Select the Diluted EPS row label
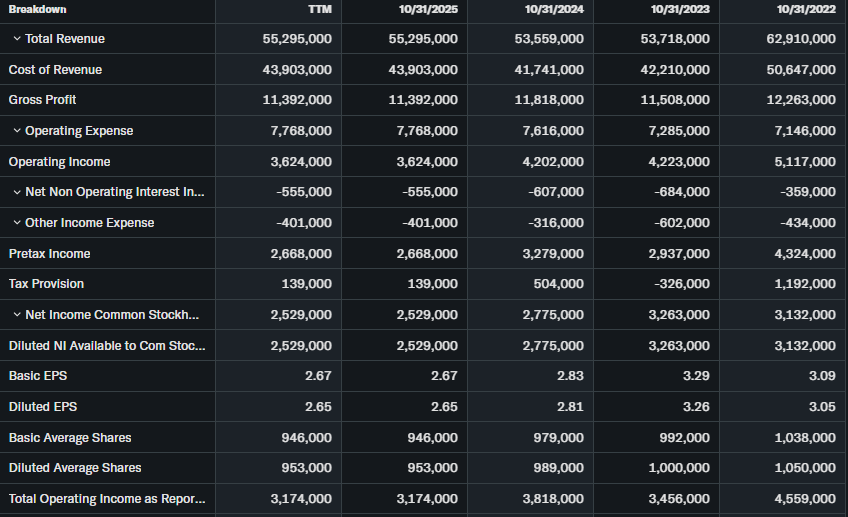Screen dimensions: 848x517 [x=41, y=407]
